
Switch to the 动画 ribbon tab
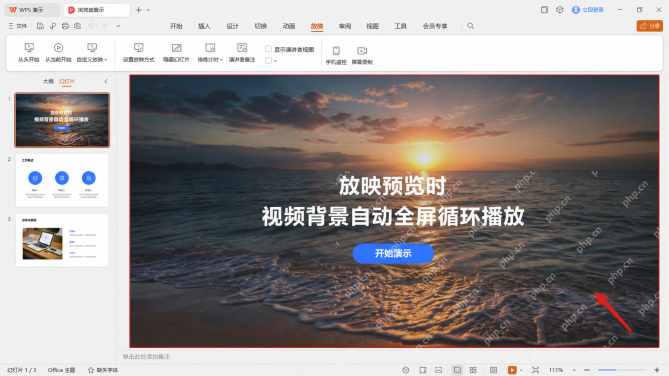pos(289,26)
